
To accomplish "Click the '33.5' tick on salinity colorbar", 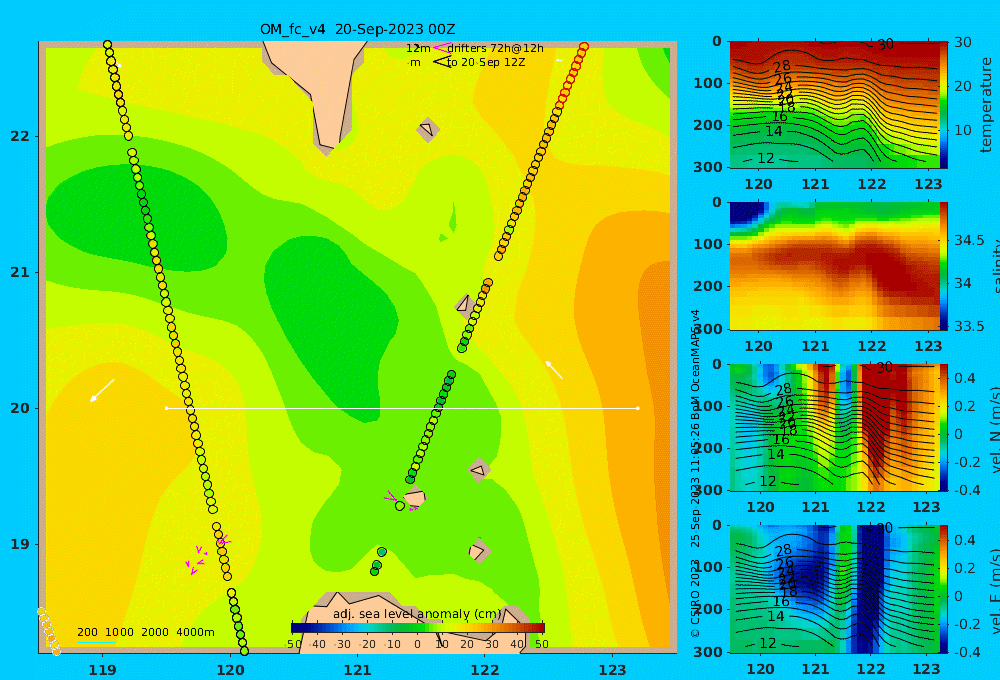I will point(969,326).
